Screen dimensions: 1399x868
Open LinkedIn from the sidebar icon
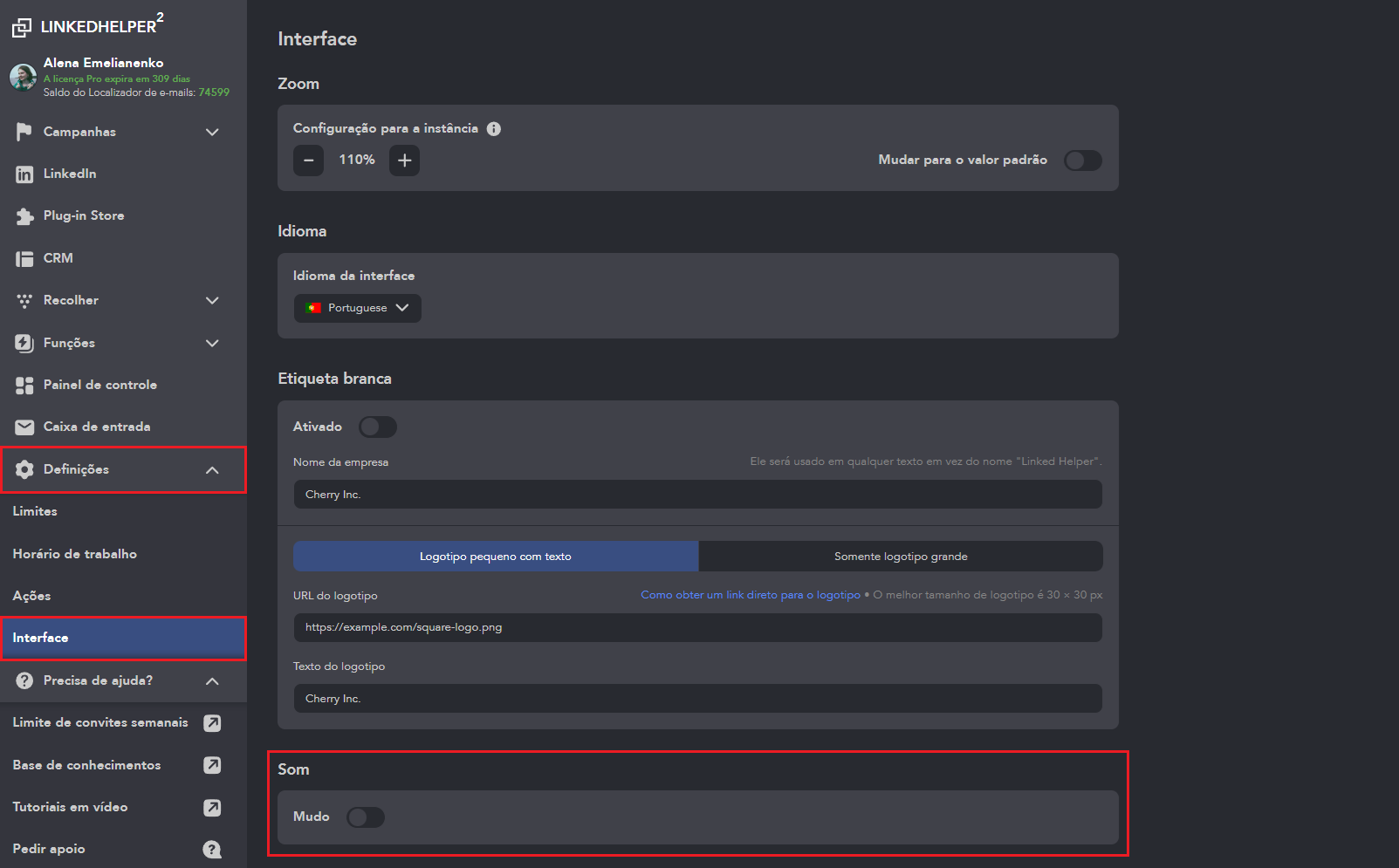(24, 174)
